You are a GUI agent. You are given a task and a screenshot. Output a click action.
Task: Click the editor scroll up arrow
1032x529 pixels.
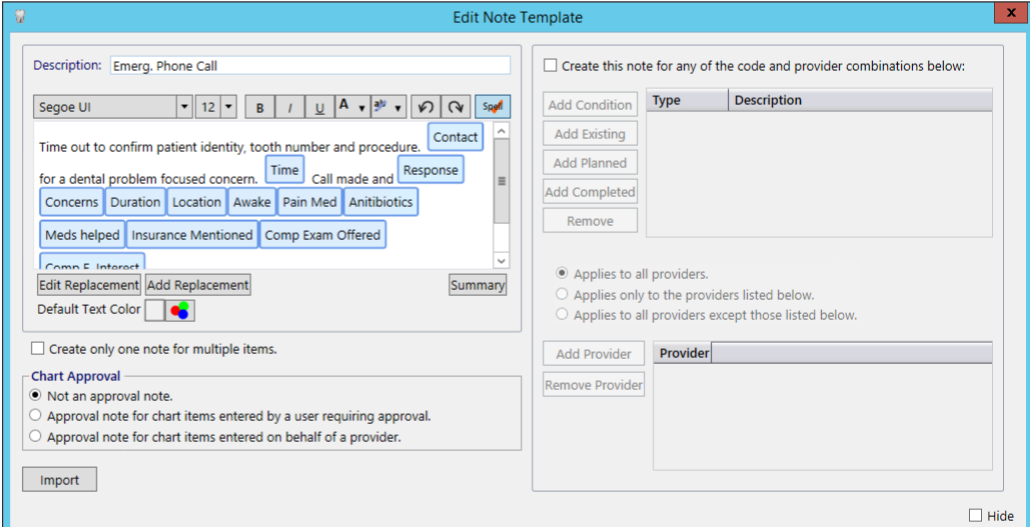tap(501, 131)
